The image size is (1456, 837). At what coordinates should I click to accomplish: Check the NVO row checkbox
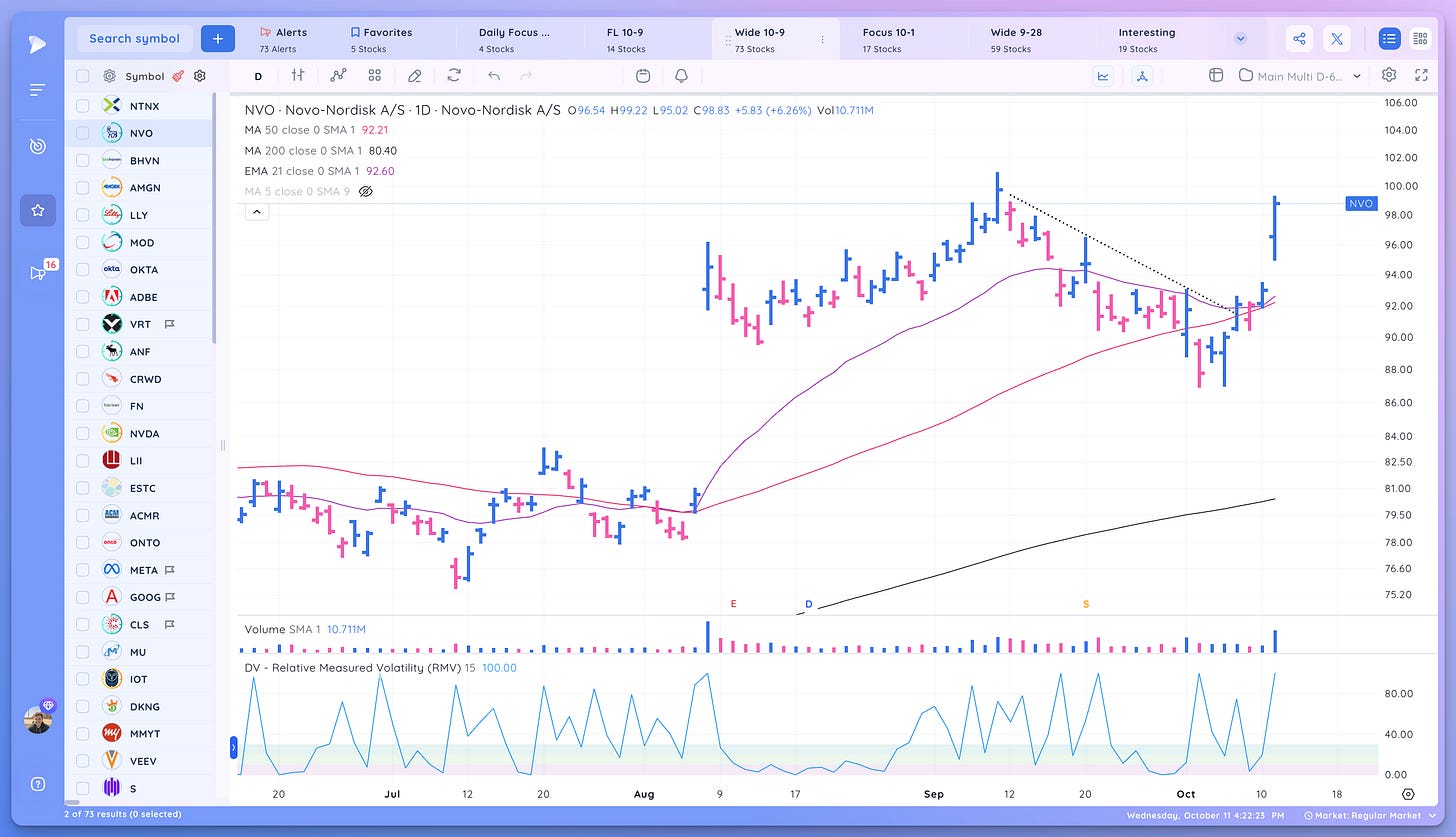click(83, 133)
